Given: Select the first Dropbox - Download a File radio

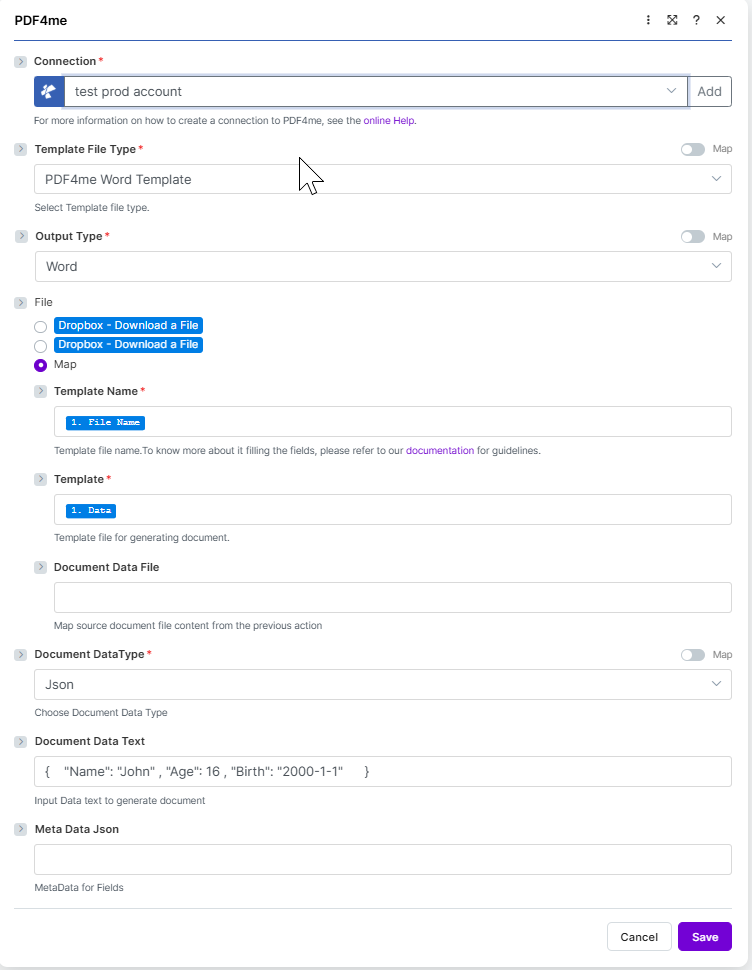Looking at the screenshot, I should (41, 327).
